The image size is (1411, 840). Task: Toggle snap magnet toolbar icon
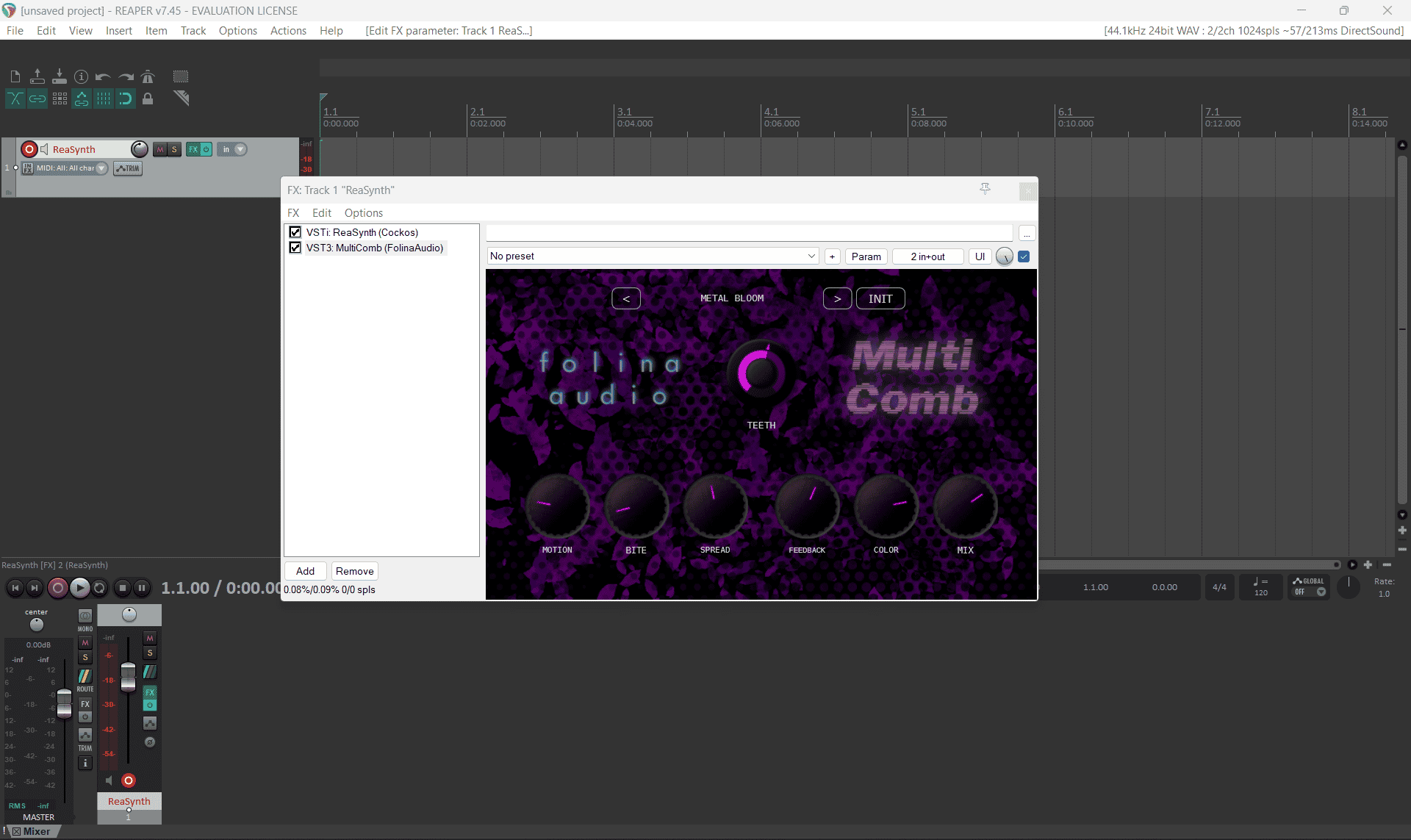pyautogui.click(x=126, y=98)
